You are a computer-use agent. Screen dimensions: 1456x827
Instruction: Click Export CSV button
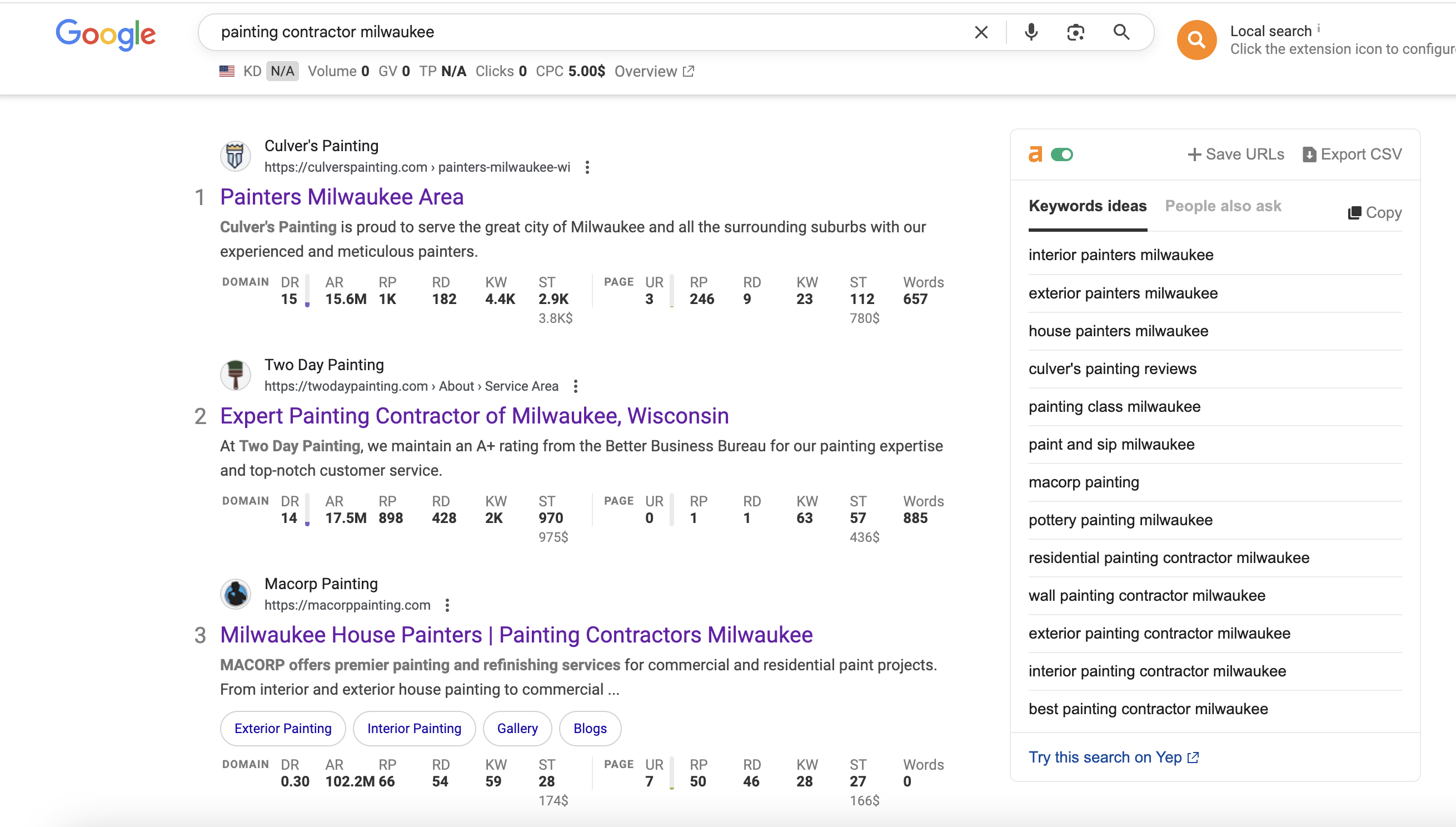1352,155
